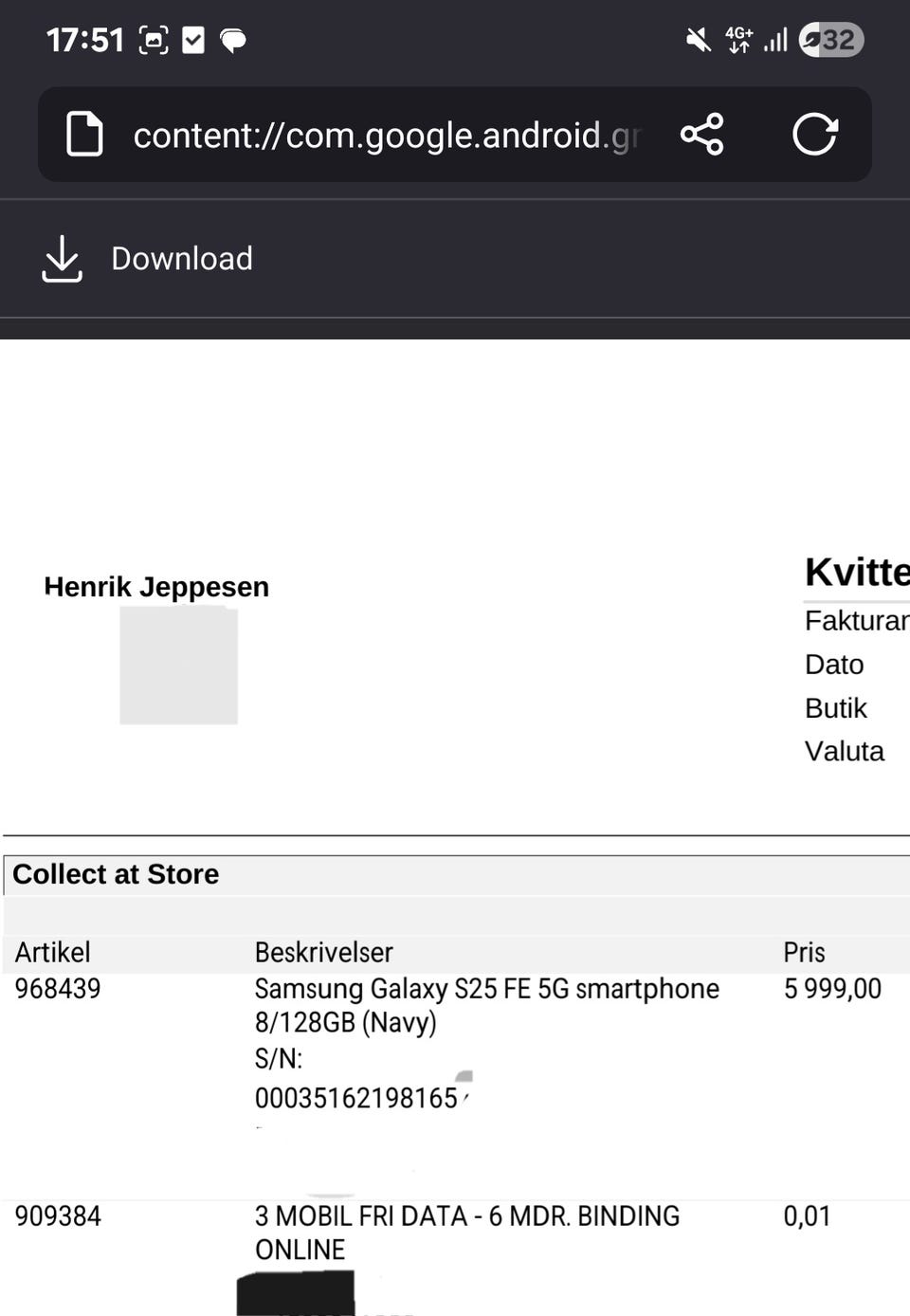Viewport: 910px width, 1316px height.
Task: Tap the Pris column header
Action: pyautogui.click(x=804, y=953)
